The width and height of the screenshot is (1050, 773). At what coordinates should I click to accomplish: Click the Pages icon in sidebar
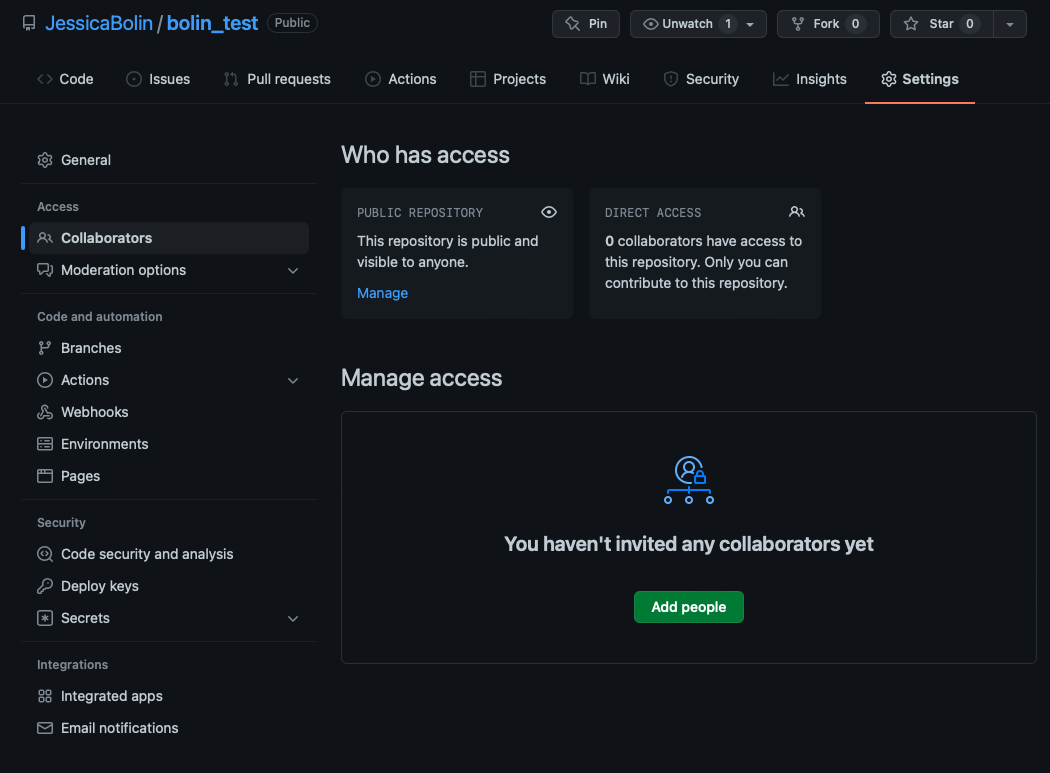point(45,476)
